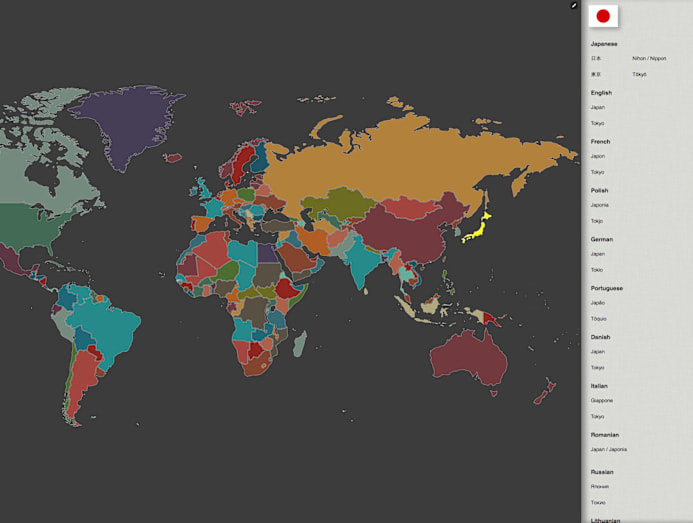Select the English heading in sidebar

coord(601,93)
